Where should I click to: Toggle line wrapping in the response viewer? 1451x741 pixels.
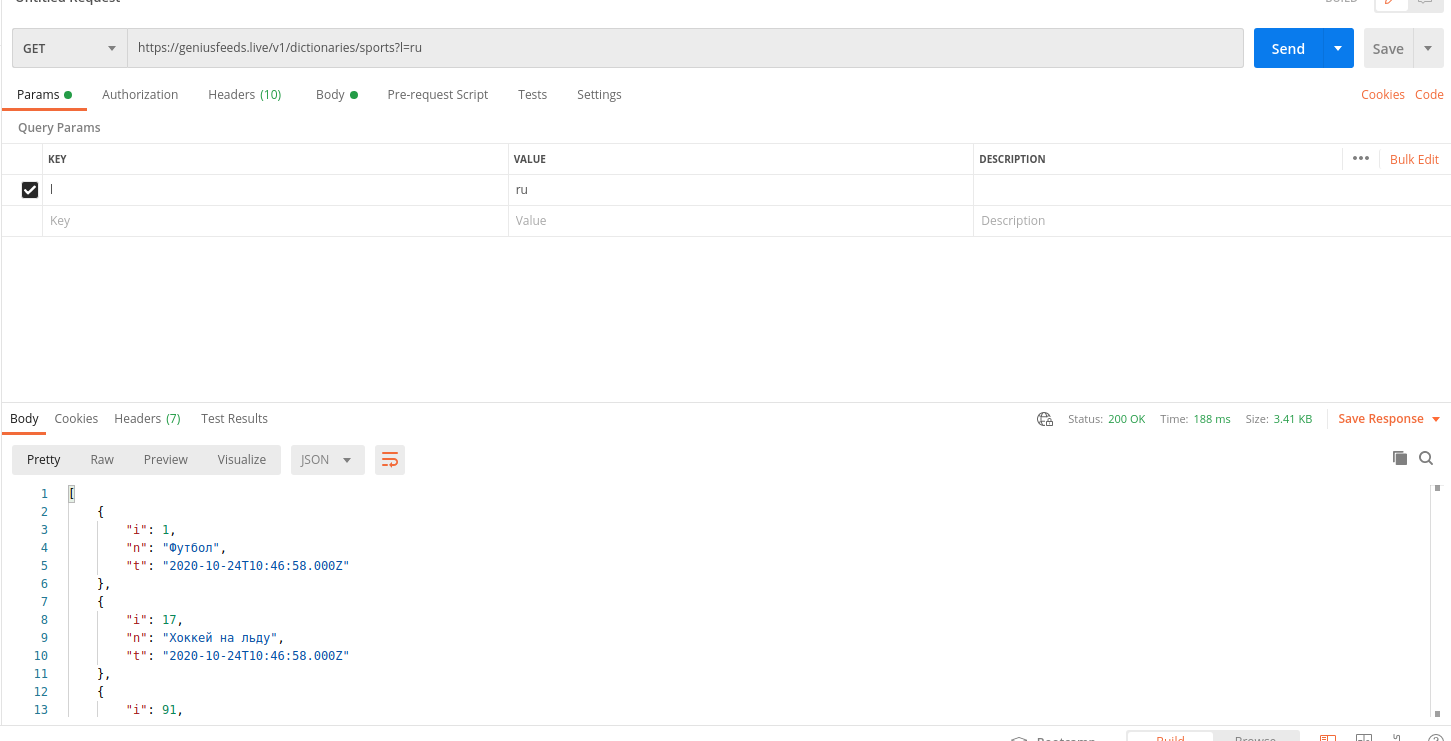coord(389,459)
